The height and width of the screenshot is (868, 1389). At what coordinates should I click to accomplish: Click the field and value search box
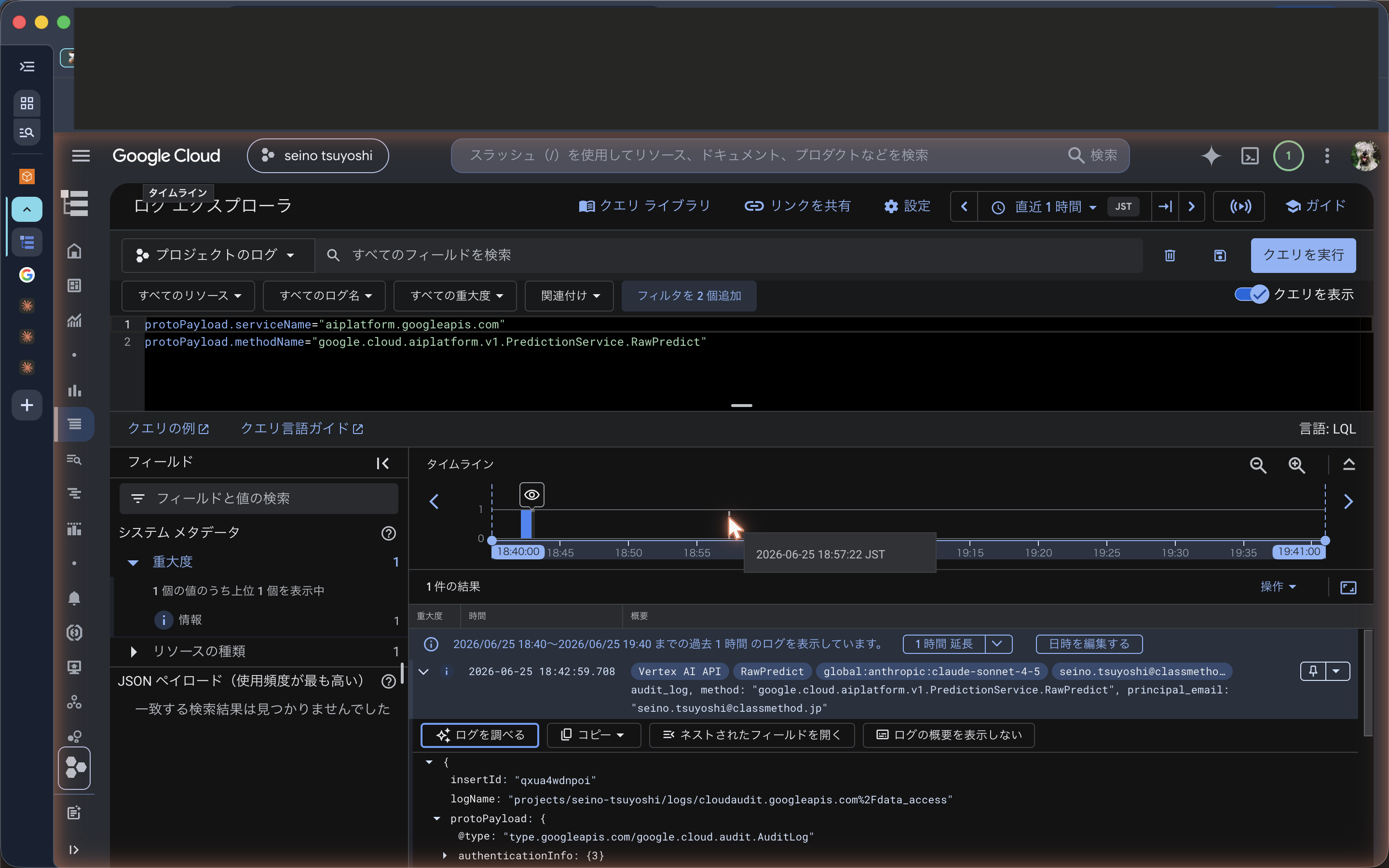coord(259,498)
